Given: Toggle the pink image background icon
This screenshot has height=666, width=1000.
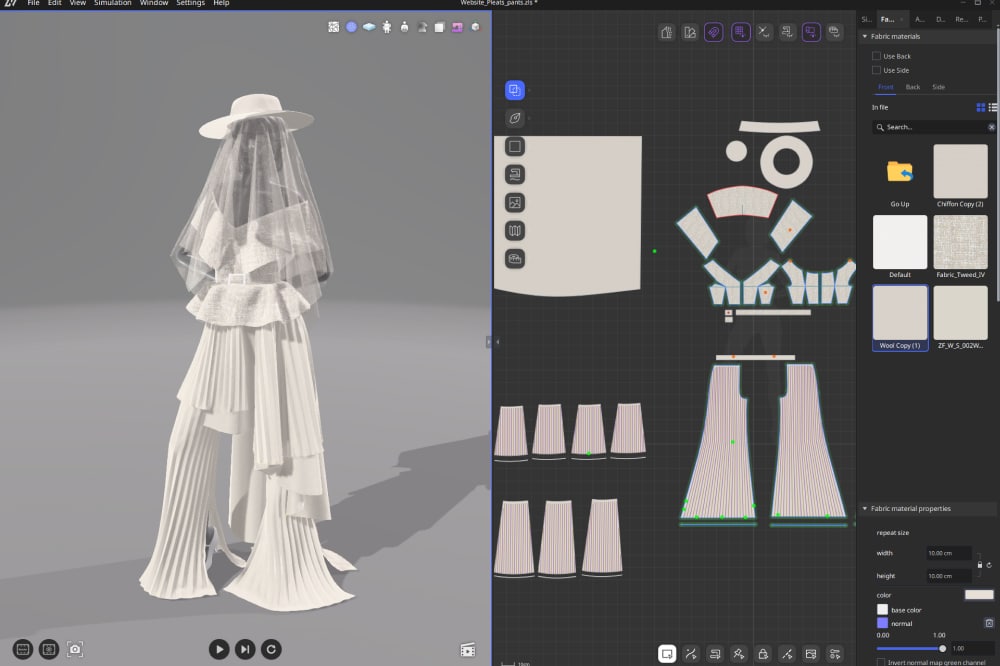Looking at the screenshot, I should point(457,27).
